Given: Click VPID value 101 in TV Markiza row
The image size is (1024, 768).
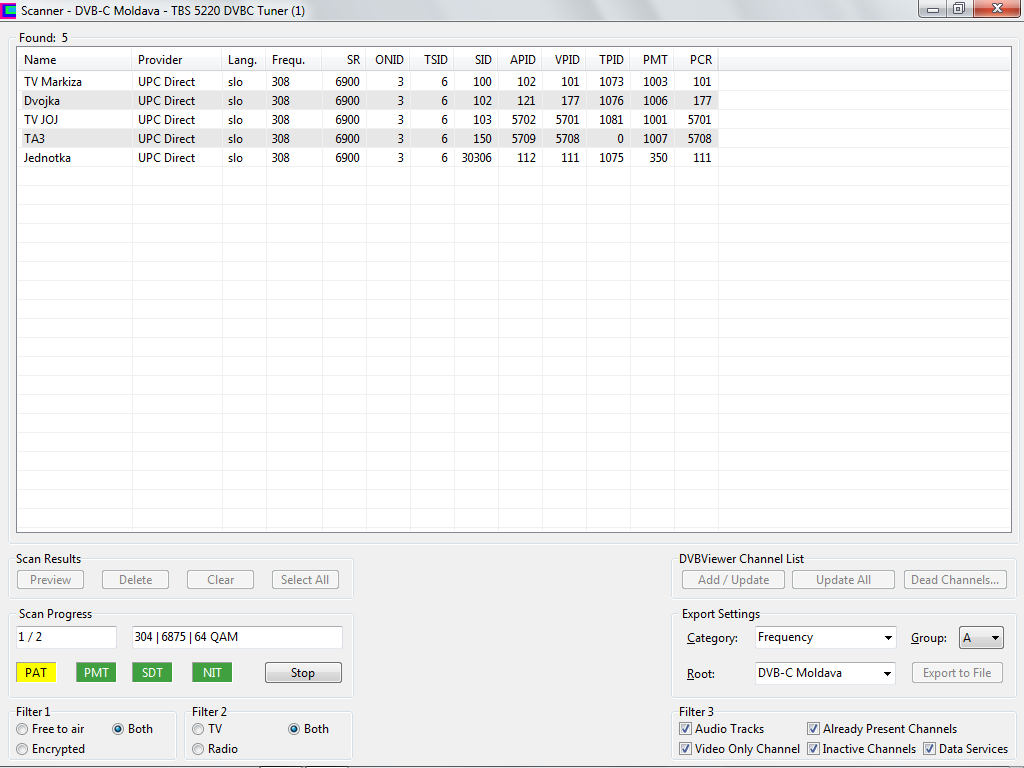Looking at the screenshot, I should click(x=570, y=82).
